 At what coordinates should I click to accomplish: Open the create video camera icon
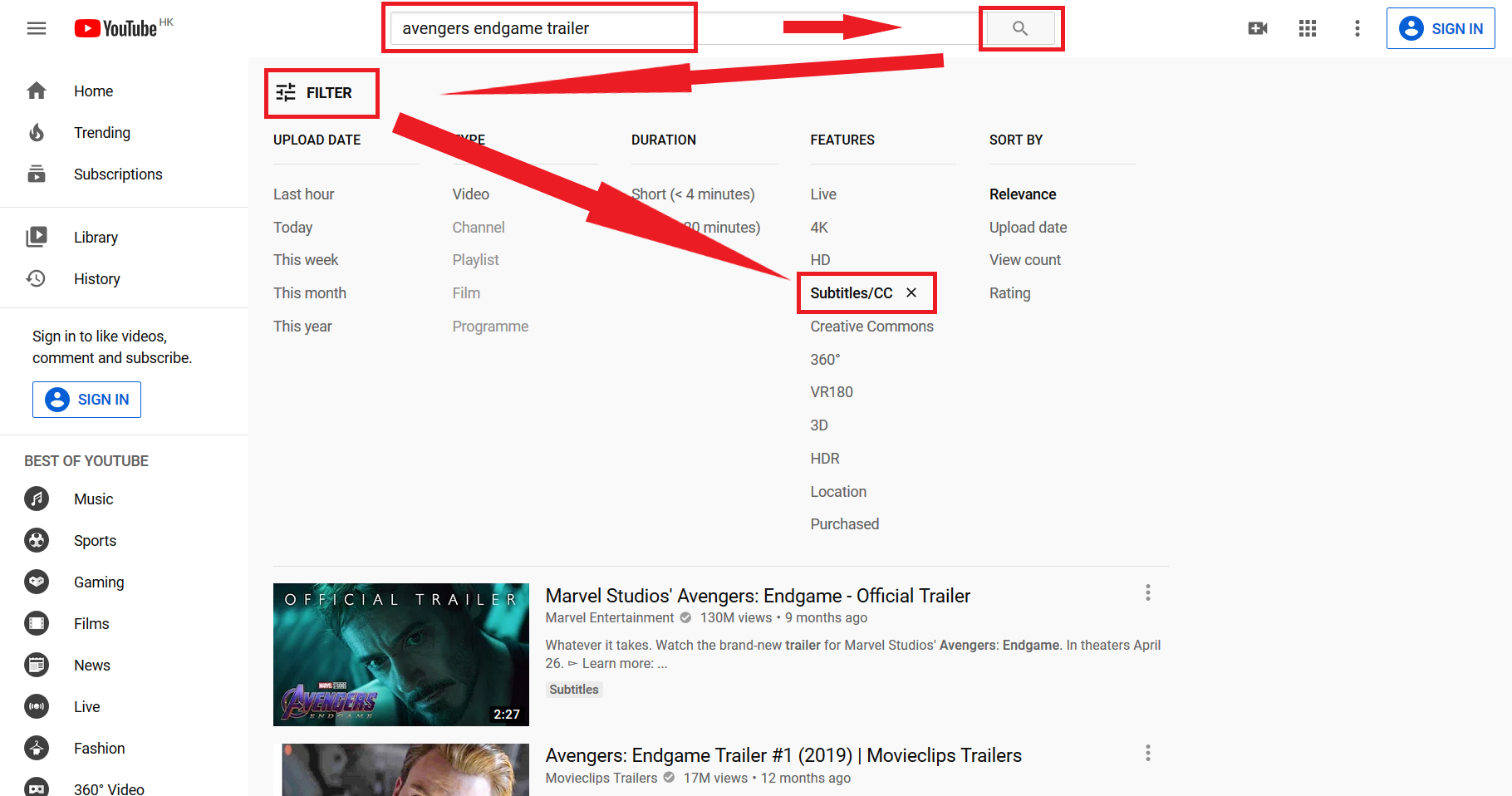pyautogui.click(x=1258, y=28)
